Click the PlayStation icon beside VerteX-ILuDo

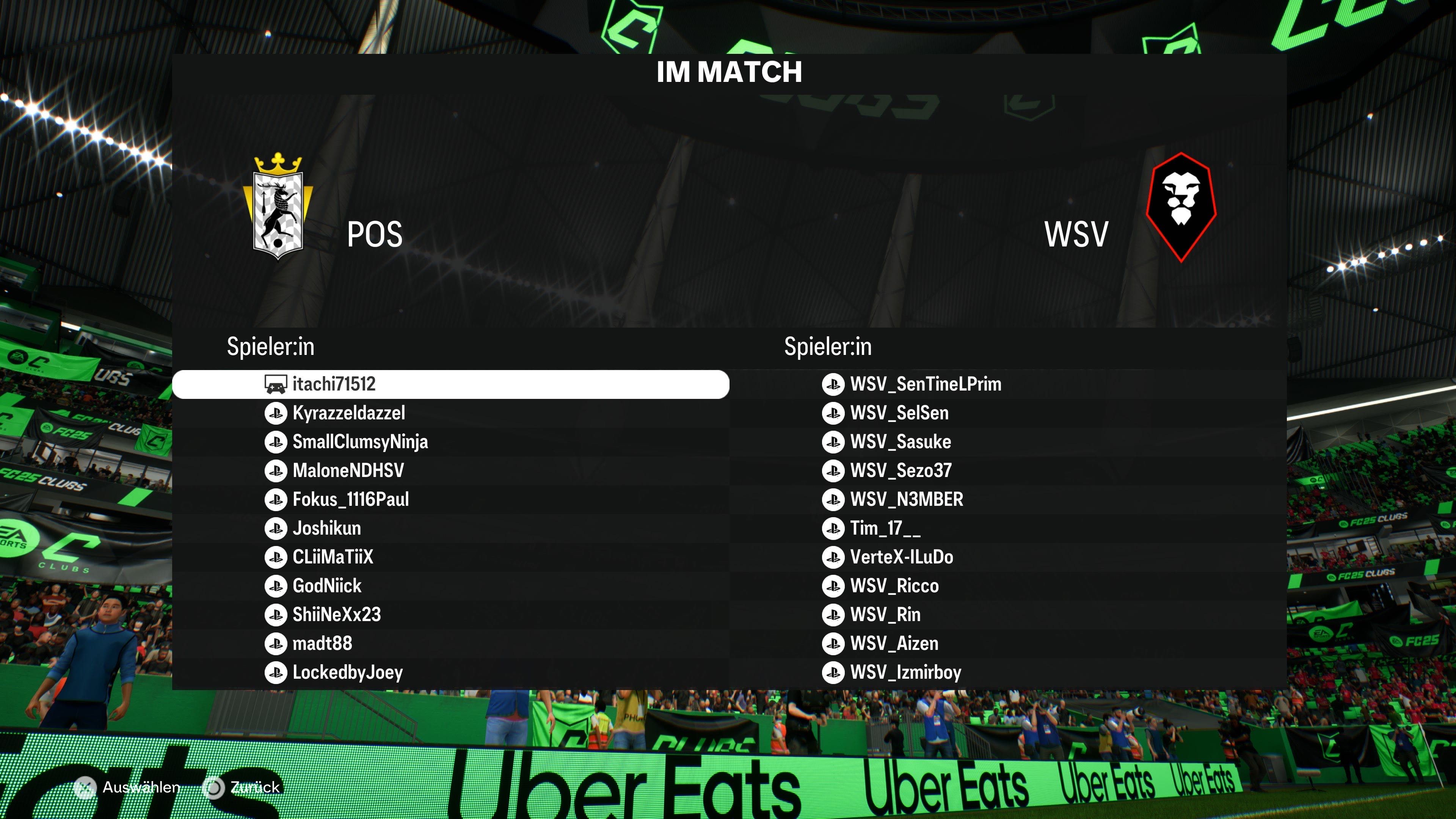pos(833,557)
